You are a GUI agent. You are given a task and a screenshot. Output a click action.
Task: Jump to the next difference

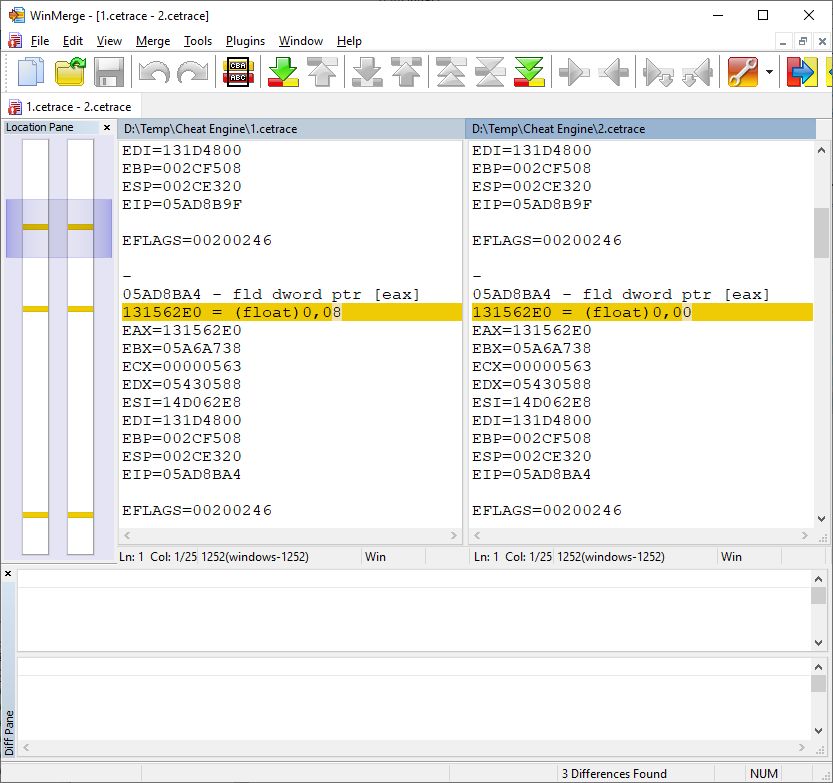[281, 71]
